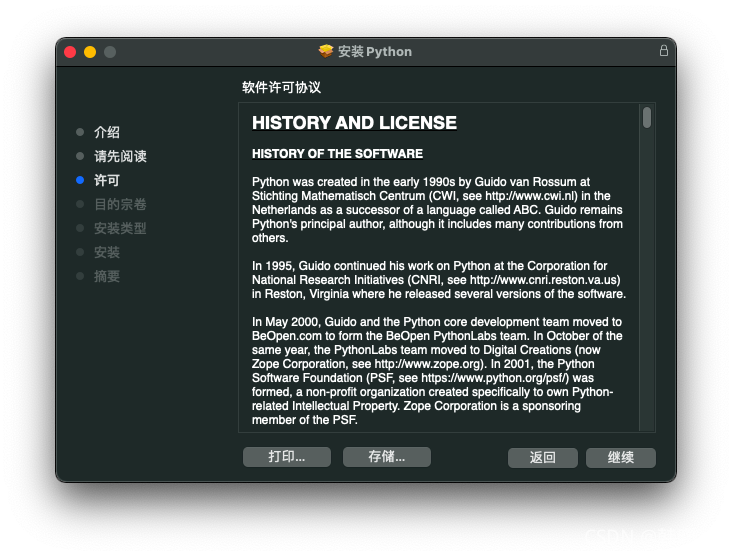Click the 打印... (Print) button
Image resolution: width=732 pixels, height=556 pixels.
pyautogui.click(x=287, y=457)
